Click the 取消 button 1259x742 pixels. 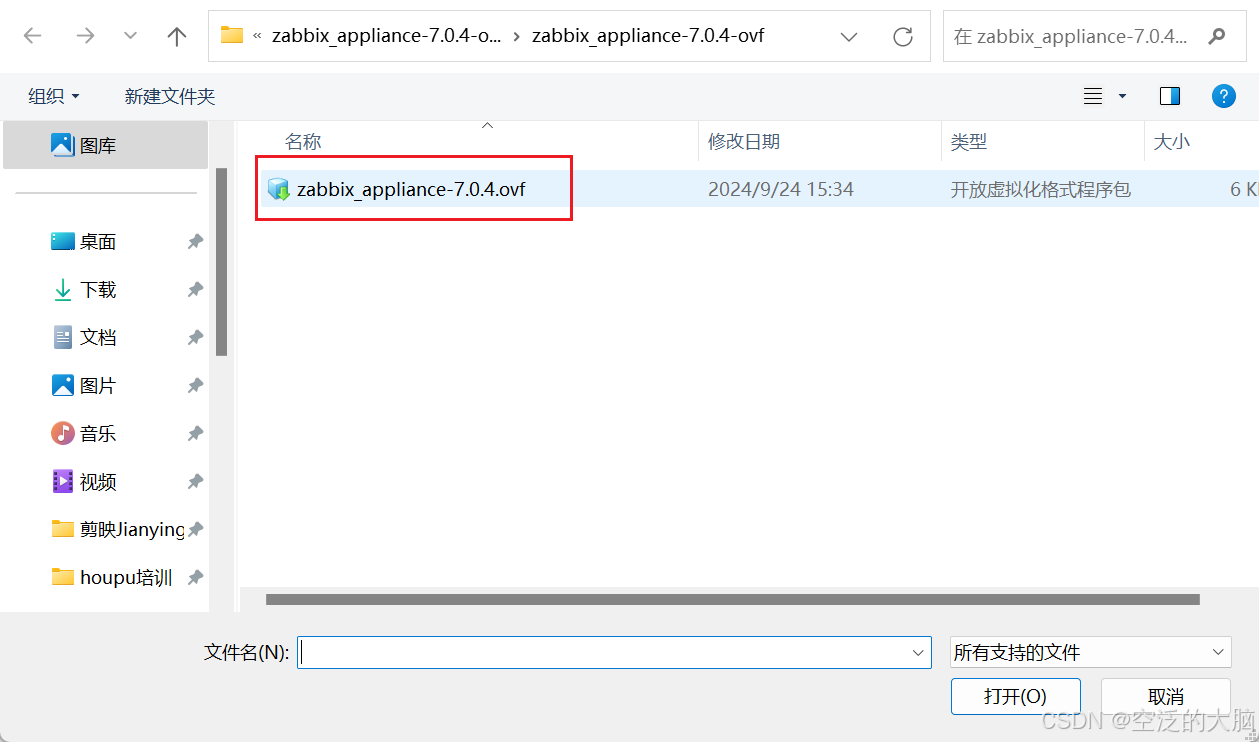(1166, 696)
